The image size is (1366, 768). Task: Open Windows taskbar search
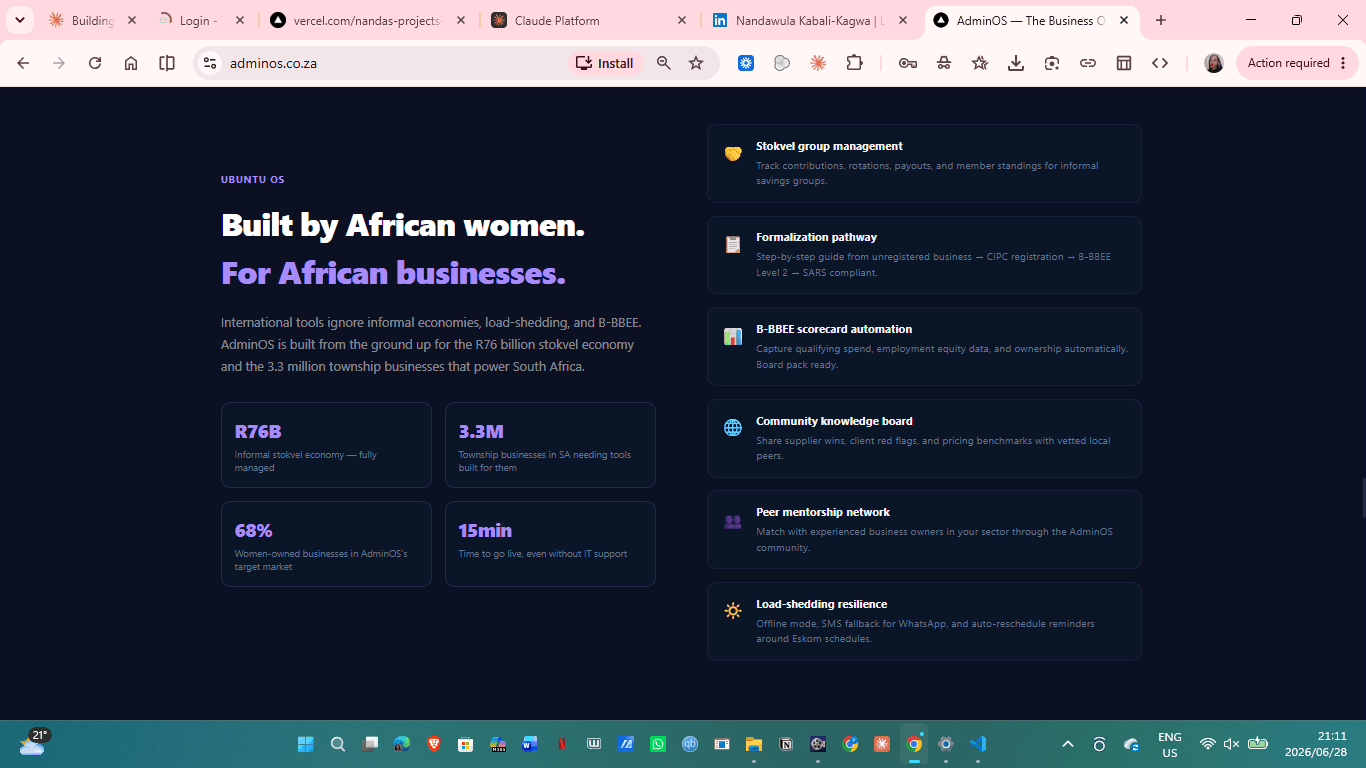pyautogui.click(x=338, y=744)
